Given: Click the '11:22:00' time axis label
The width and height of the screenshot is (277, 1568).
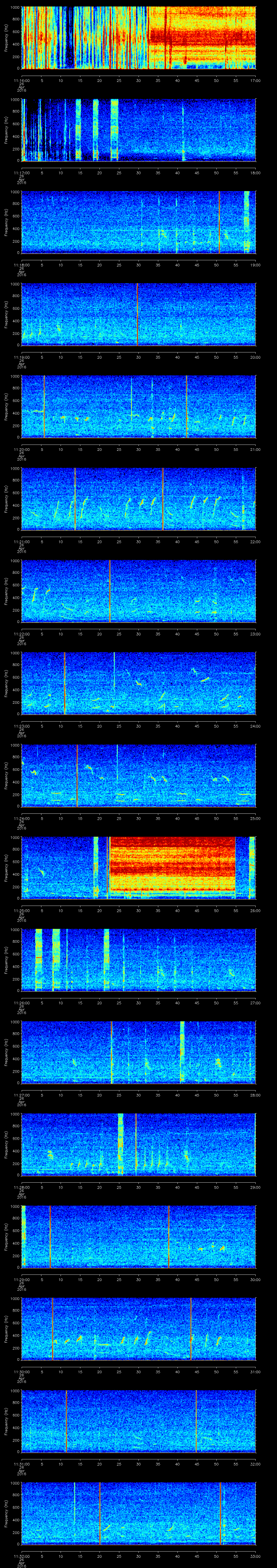Looking at the screenshot, I should [x=22, y=634].
